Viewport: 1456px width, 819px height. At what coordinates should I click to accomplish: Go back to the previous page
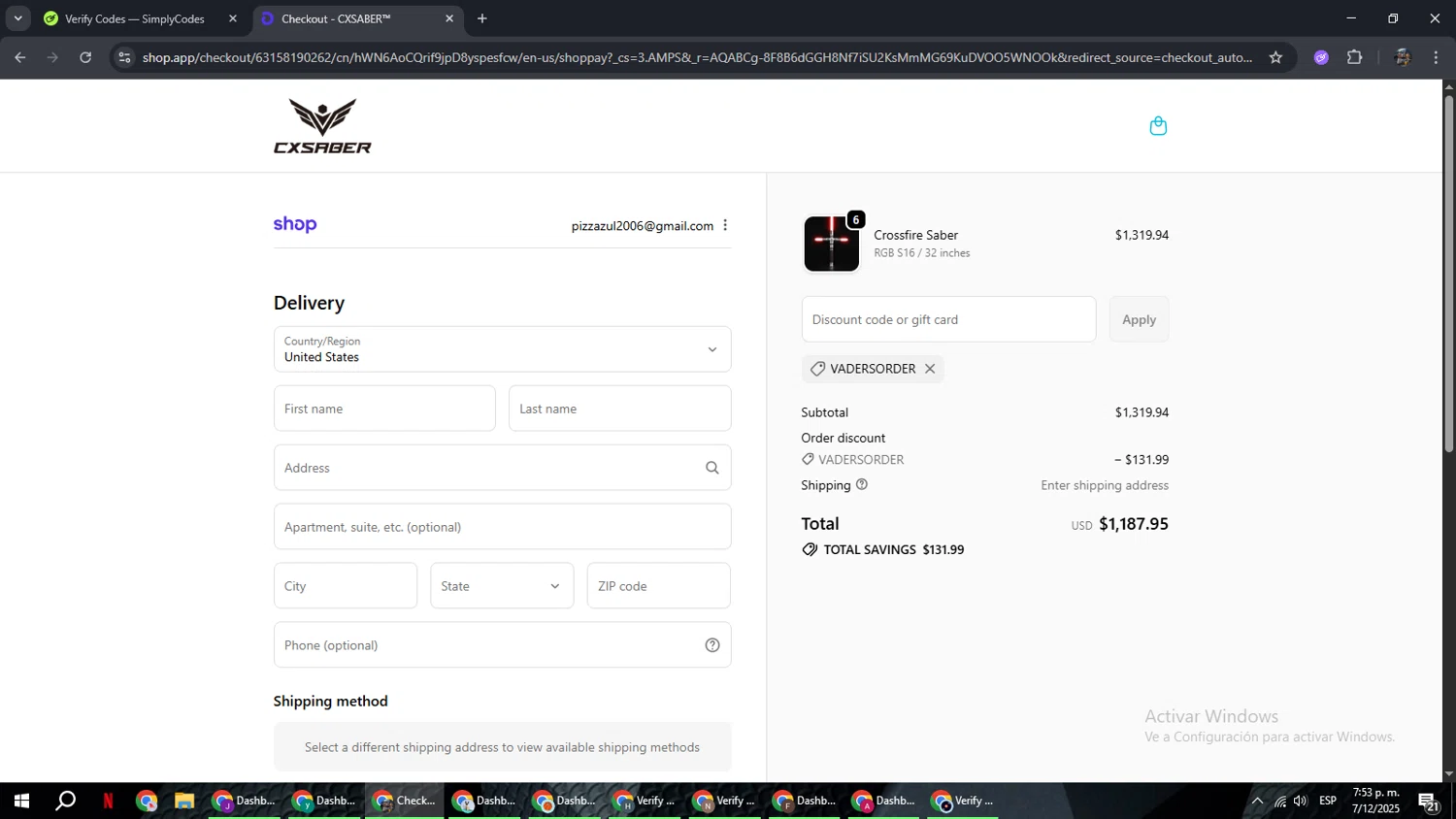click(x=20, y=57)
